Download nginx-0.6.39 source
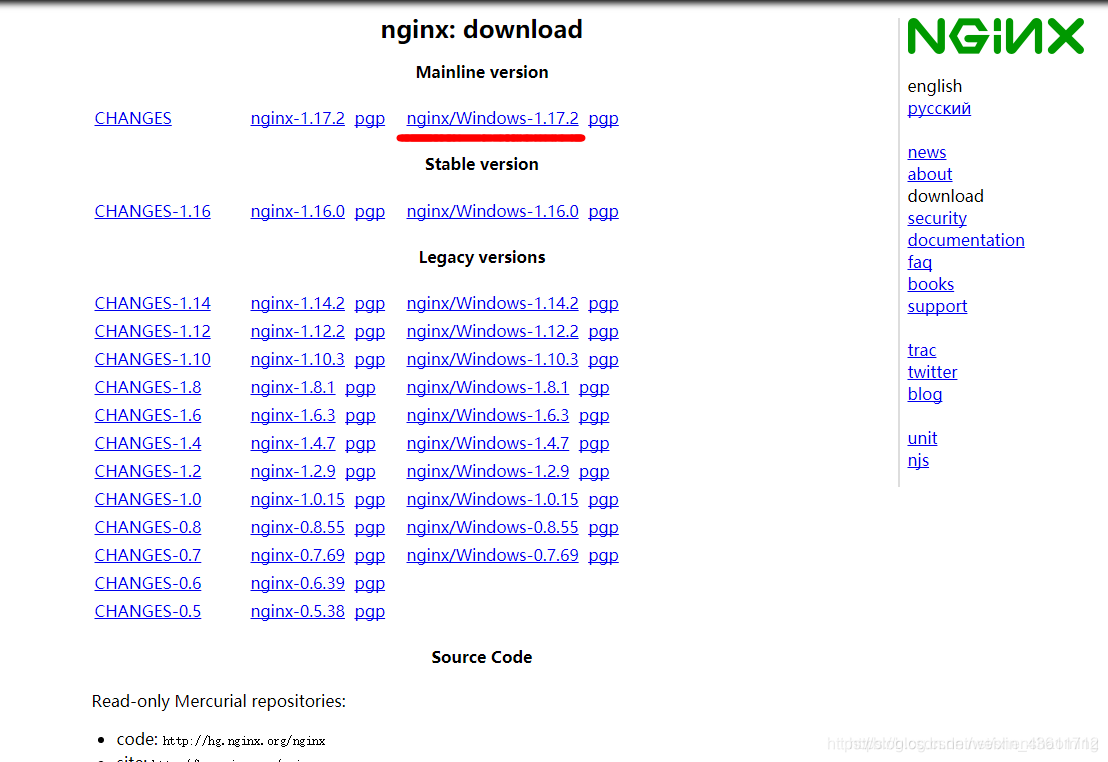 tap(297, 583)
